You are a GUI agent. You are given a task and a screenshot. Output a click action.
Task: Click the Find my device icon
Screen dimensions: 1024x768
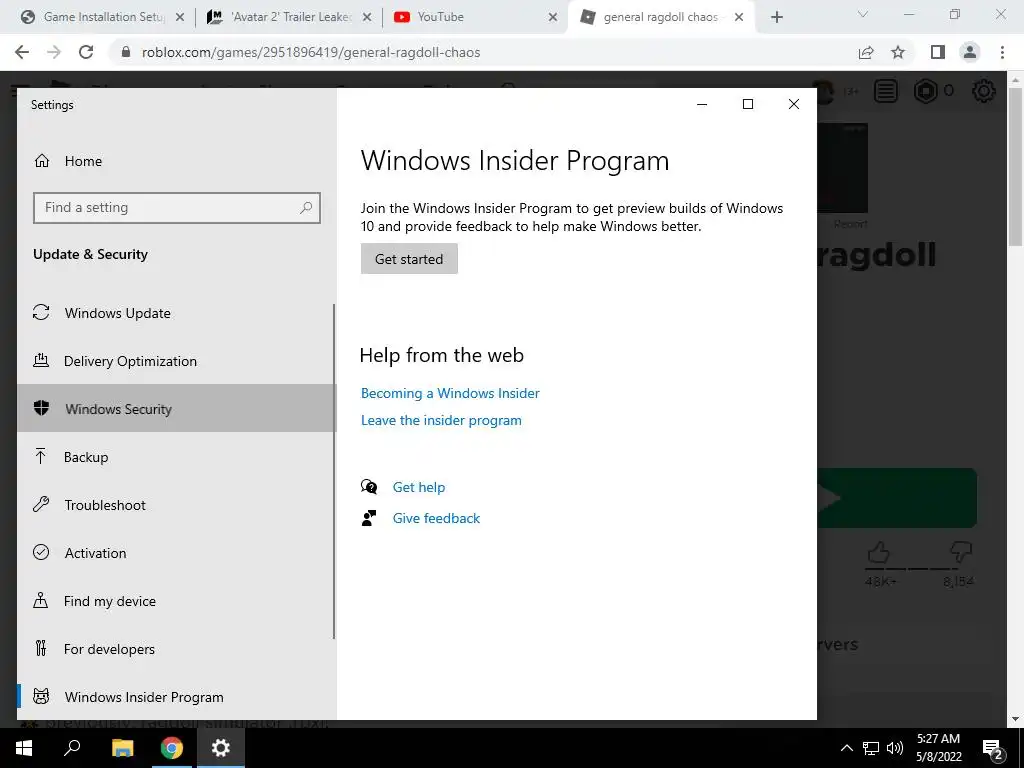(x=40, y=601)
